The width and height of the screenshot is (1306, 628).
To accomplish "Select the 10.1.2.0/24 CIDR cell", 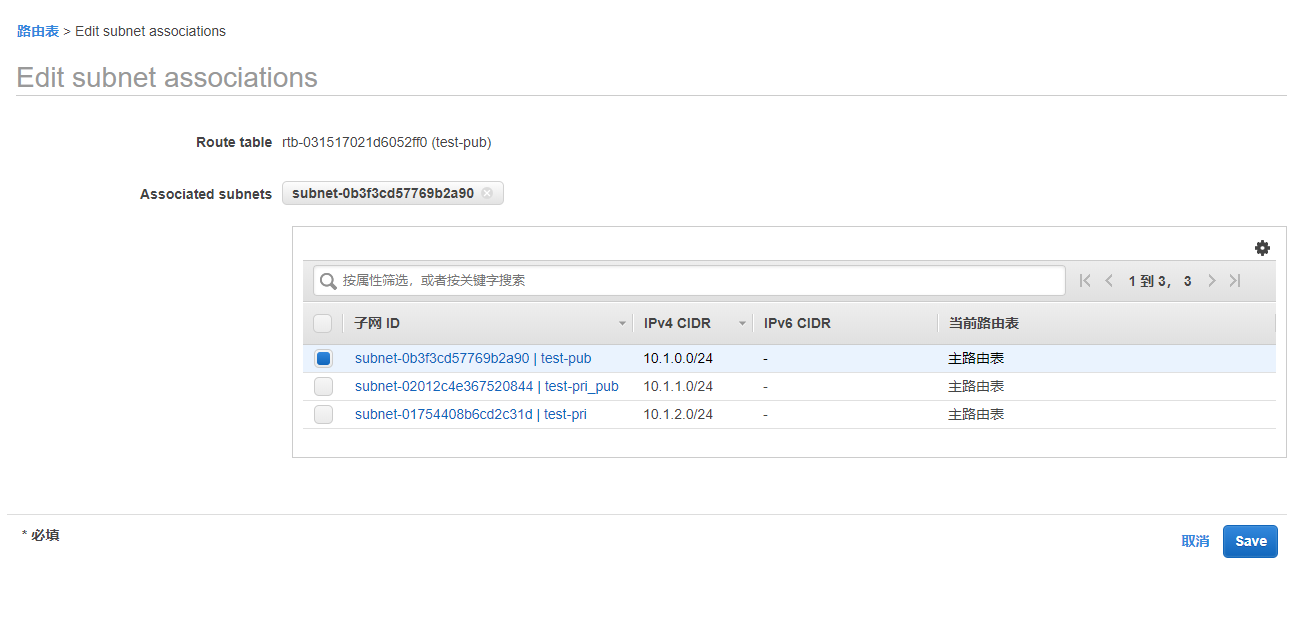I will click(678, 414).
